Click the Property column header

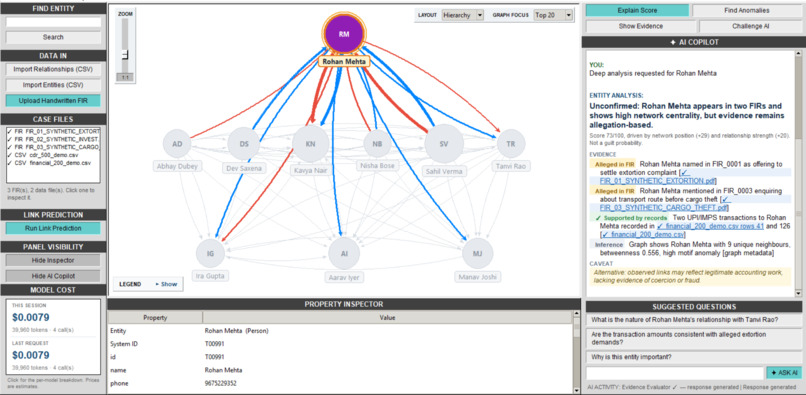tap(155, 318)
